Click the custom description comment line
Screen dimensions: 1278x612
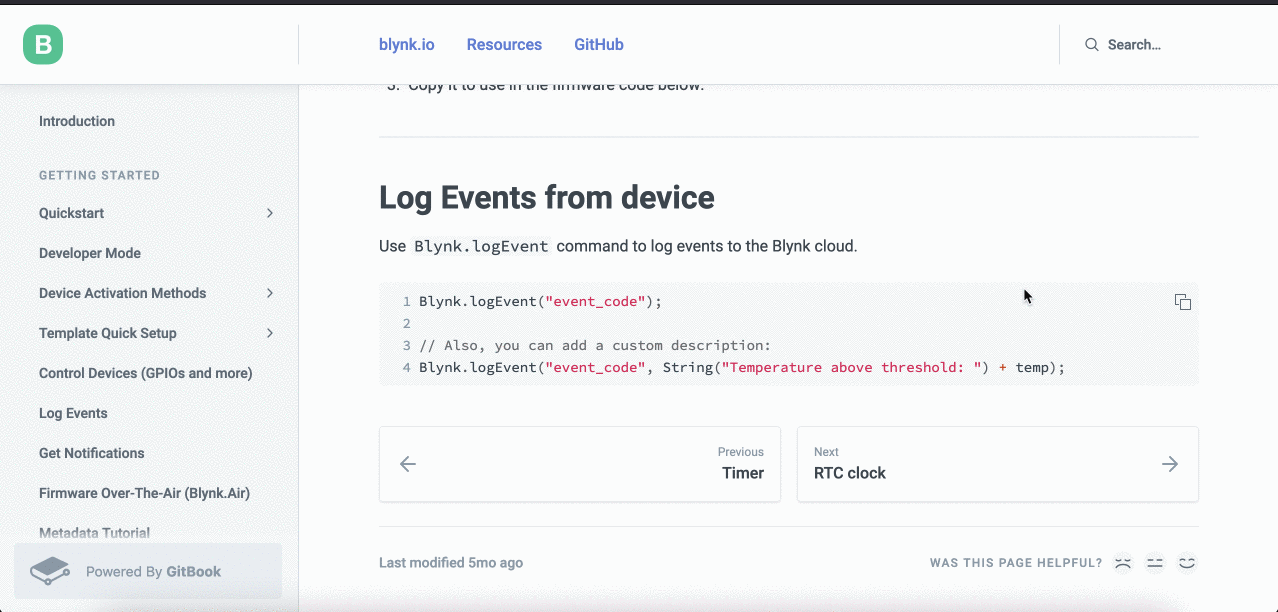coord(595,345)
